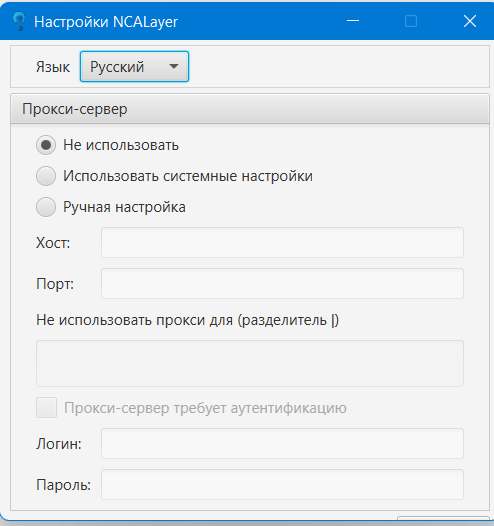
Task: Click the Логин: label
Action: tap(59, 444)
